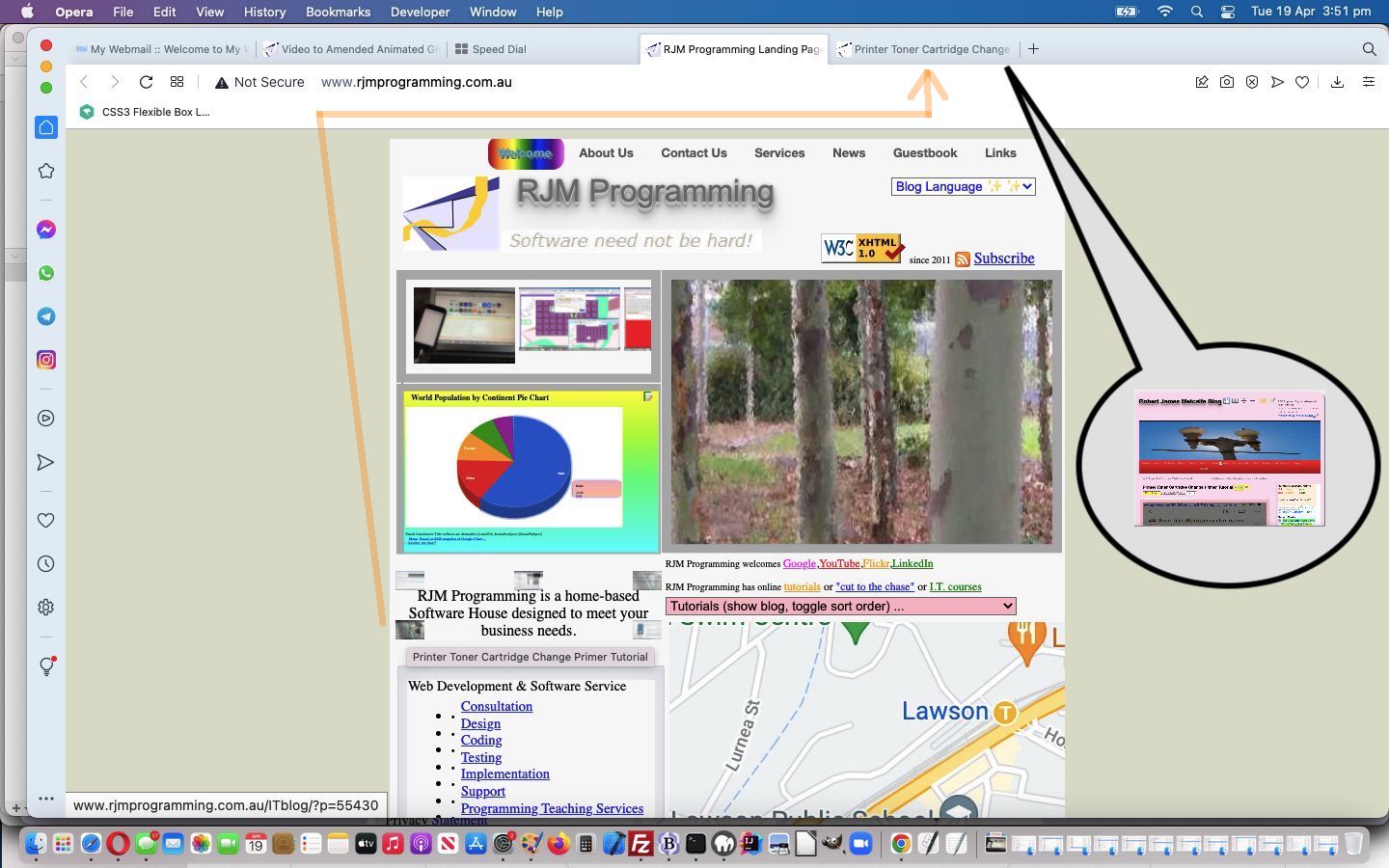Screen dimensions: 1389x868
Task: Go back to previous page
Action: pos(84,82)
